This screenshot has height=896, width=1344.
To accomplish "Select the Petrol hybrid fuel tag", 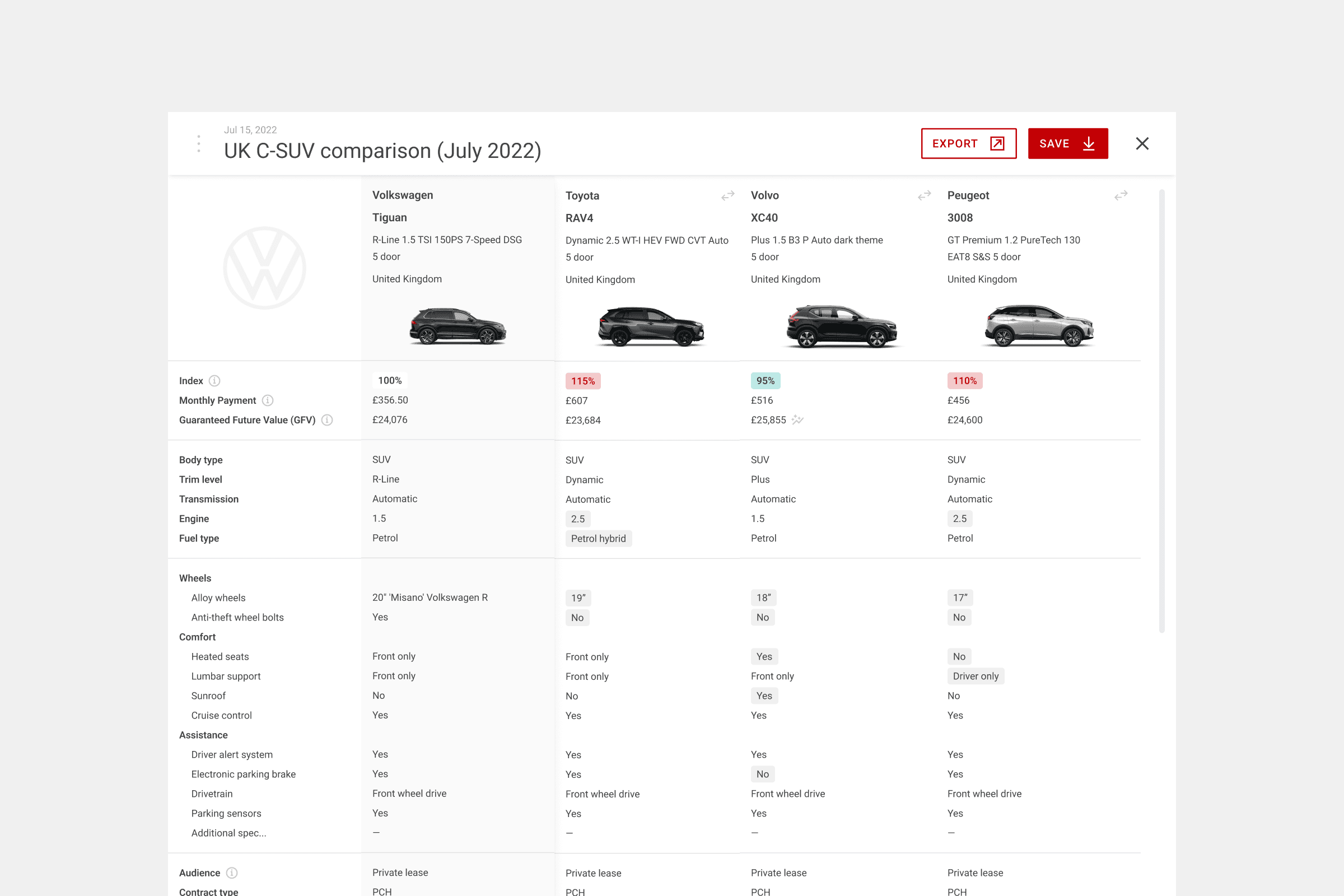I will click(x=598, y=538).
